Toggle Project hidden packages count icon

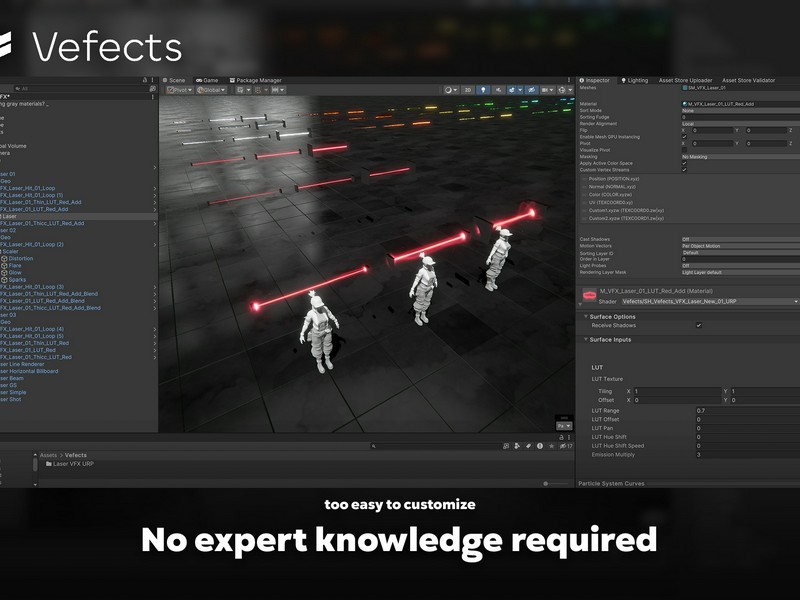point(566,446)
